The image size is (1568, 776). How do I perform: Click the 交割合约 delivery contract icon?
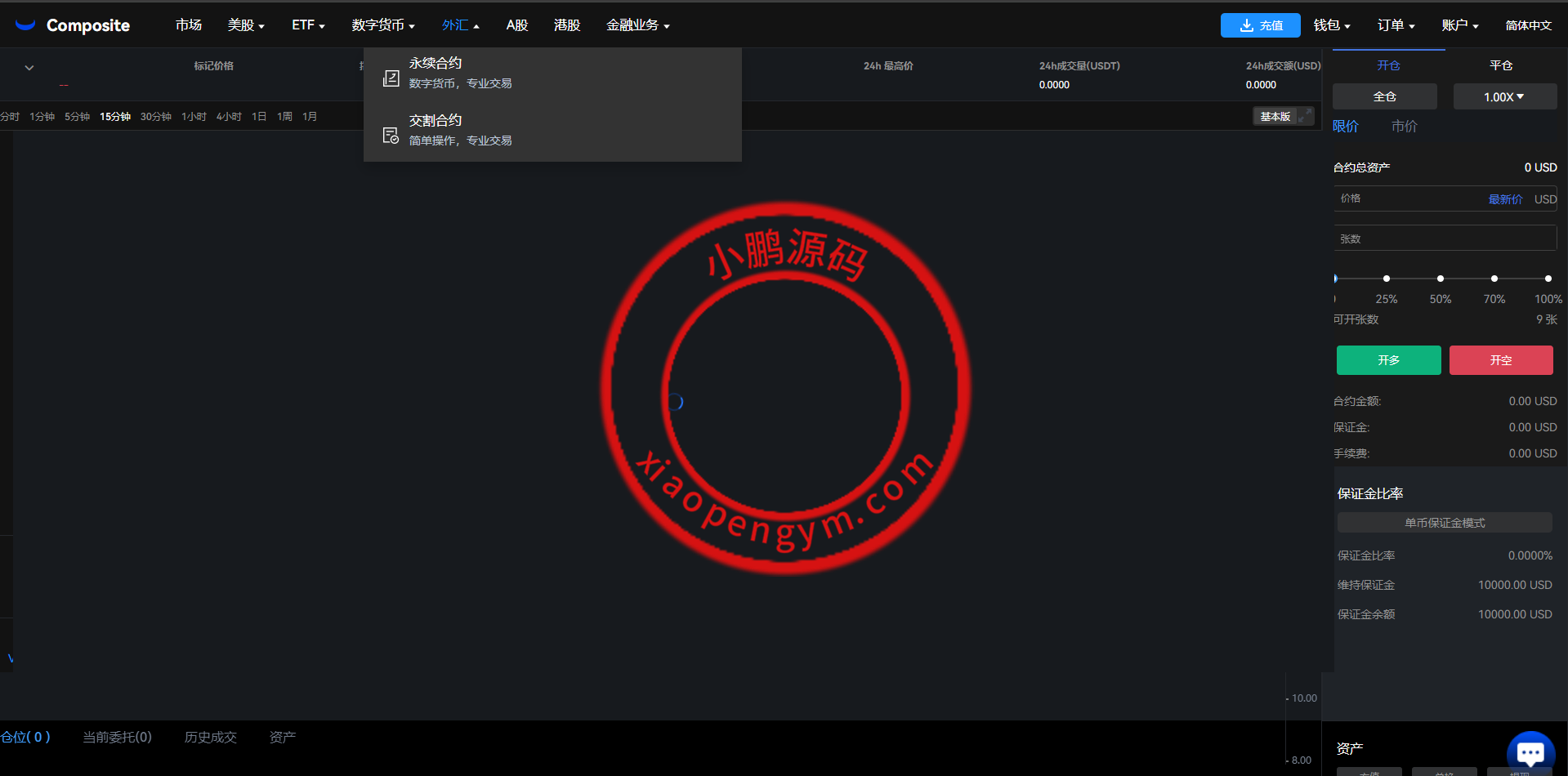391,136
